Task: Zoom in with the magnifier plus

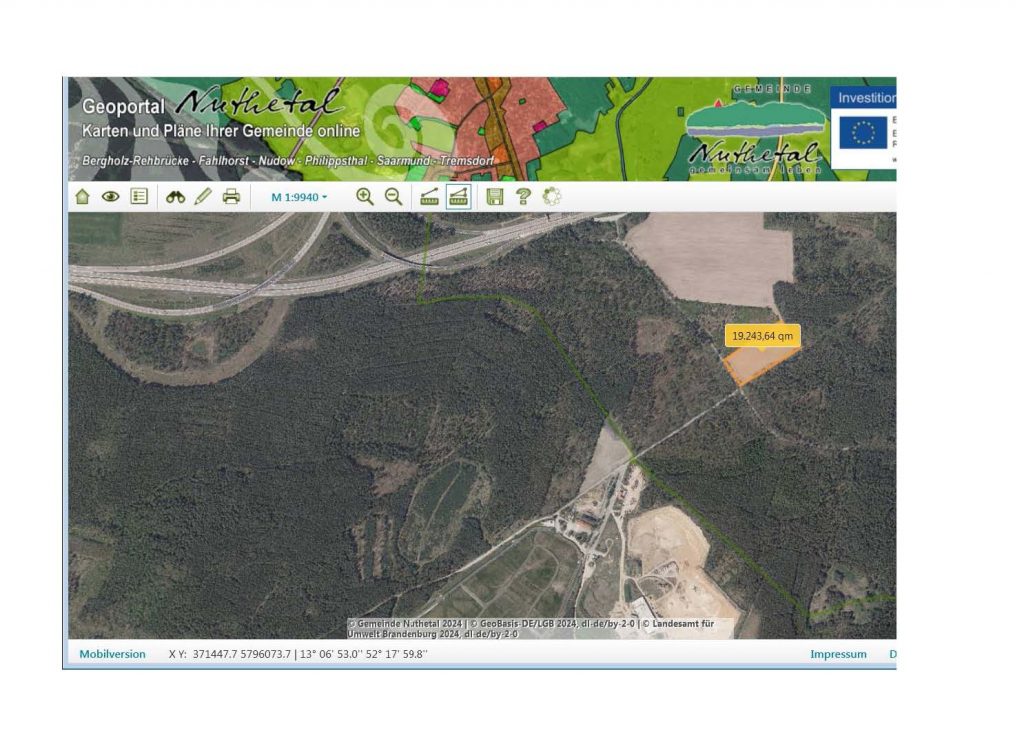Action: 365,197
